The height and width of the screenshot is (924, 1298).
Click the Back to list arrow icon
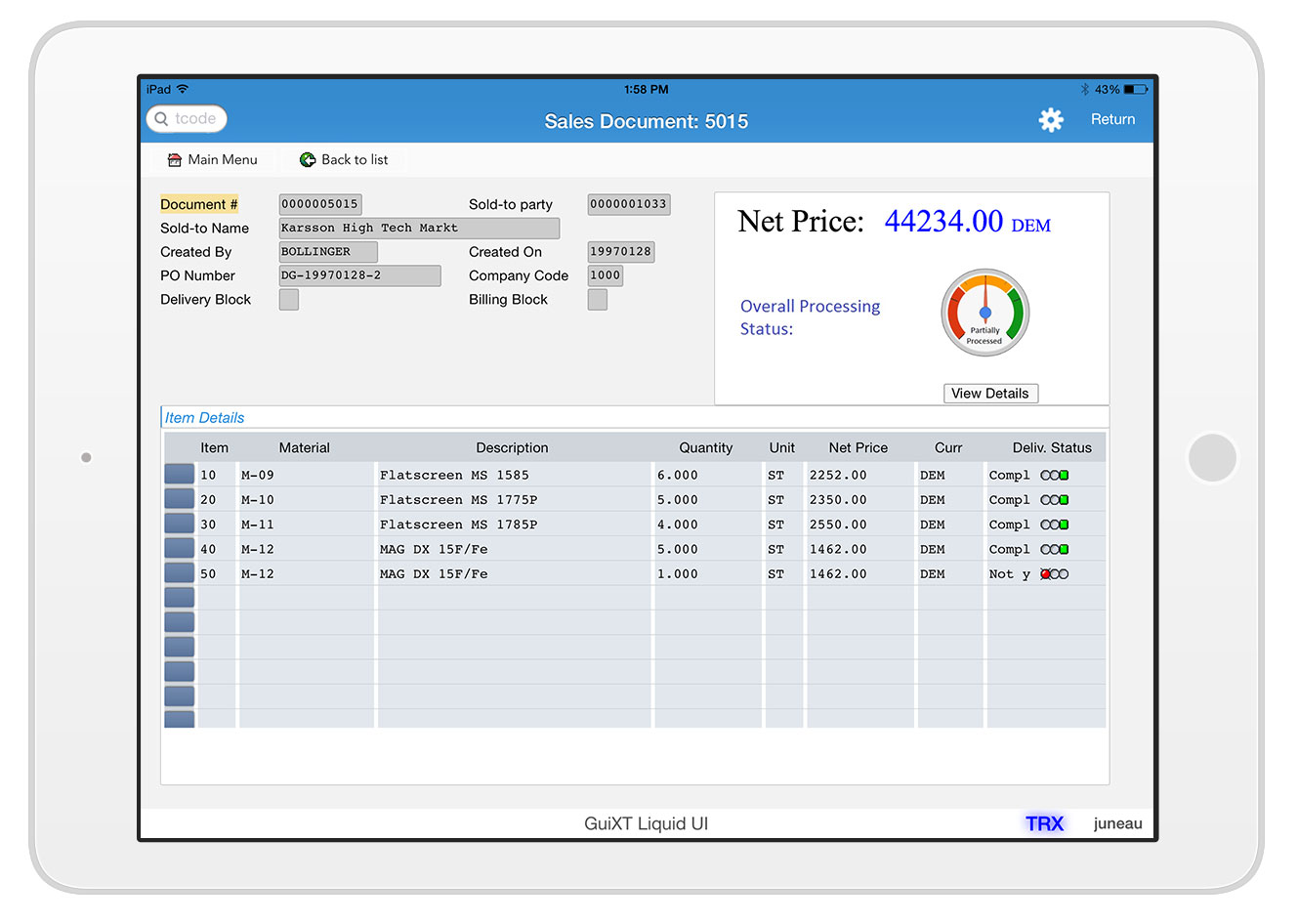pyautogui.click(x=308, y=160)
